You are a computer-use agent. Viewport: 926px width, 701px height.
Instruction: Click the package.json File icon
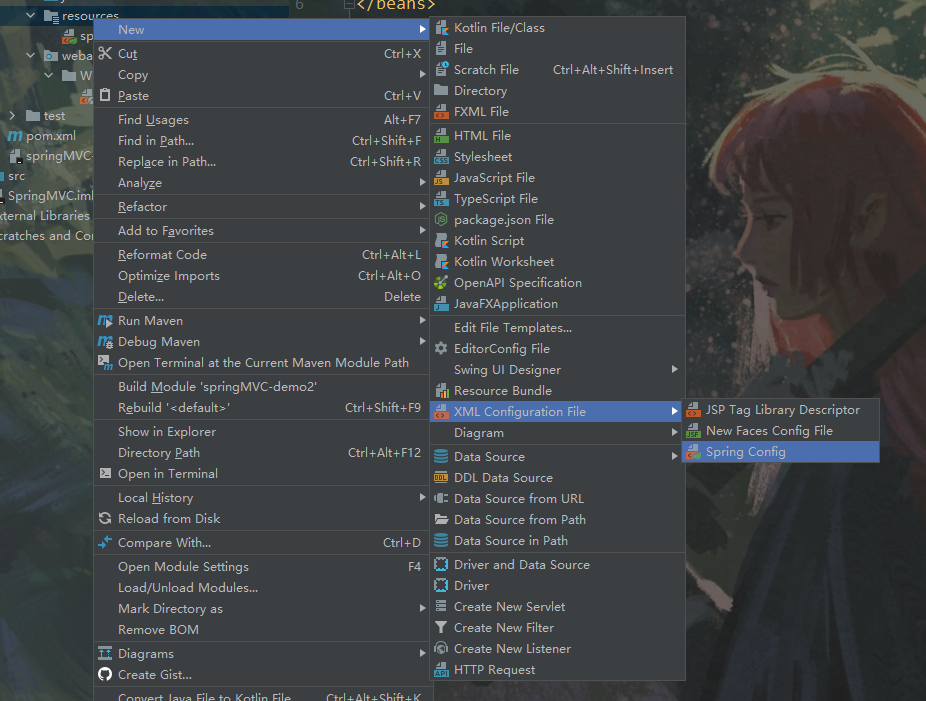click(441, 220)
